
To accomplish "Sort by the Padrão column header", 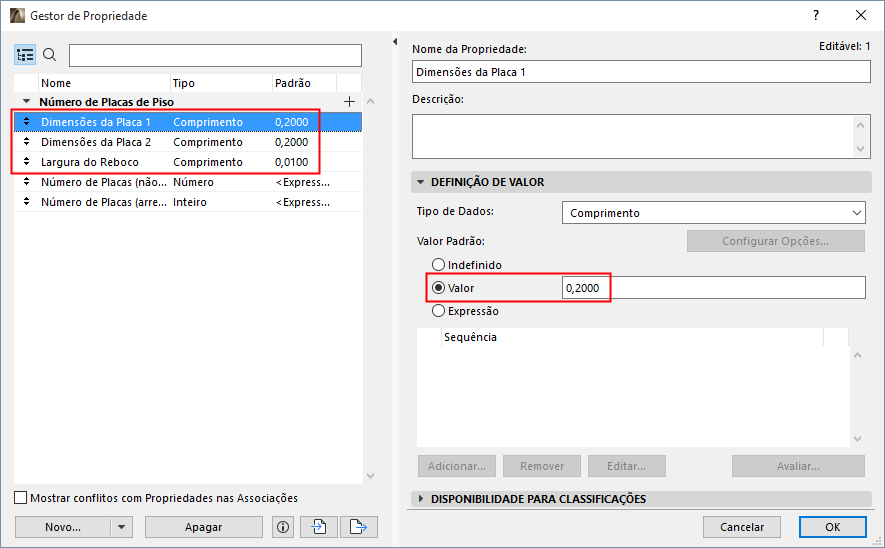I will (304, 83).
